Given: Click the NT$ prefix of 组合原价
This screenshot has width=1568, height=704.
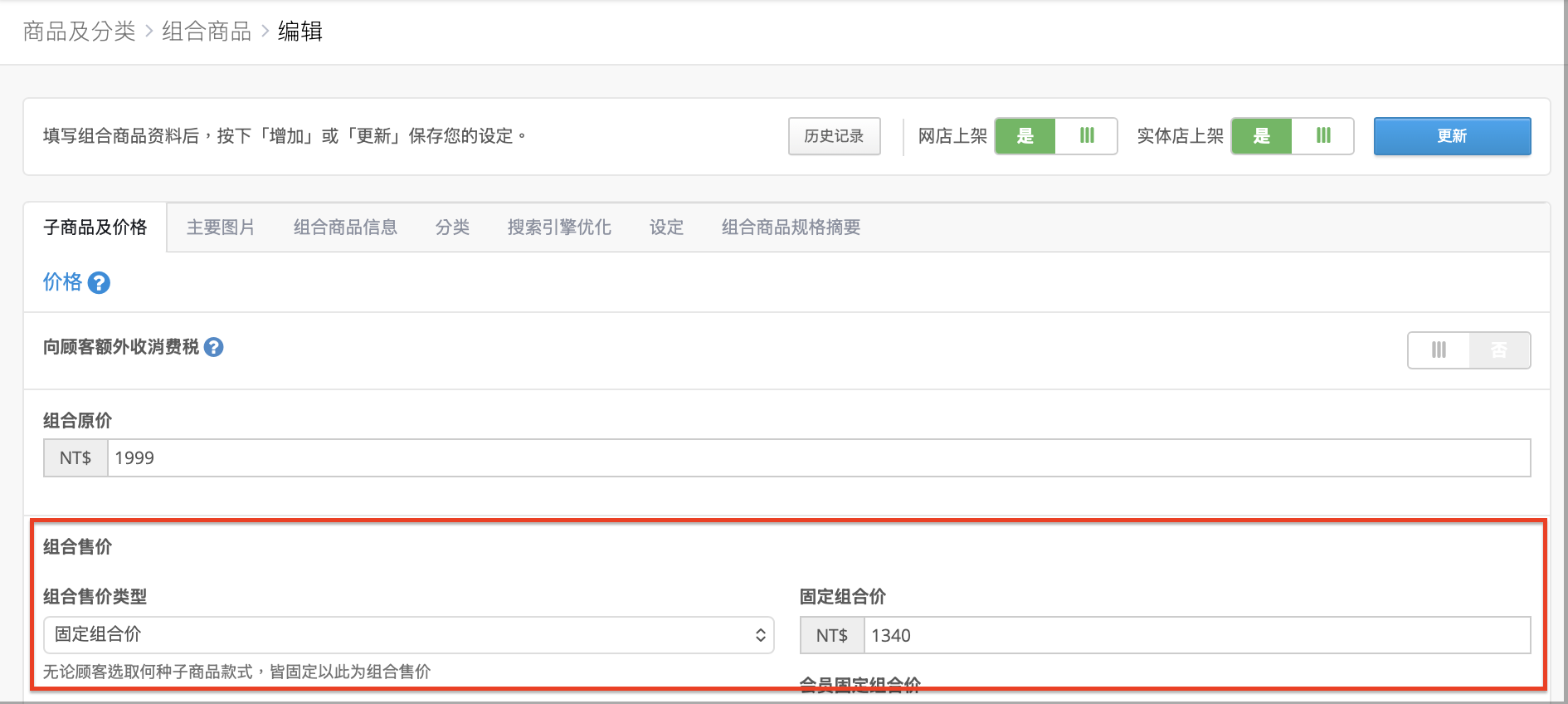Looking at the screenshot, I should pos(75,458).
